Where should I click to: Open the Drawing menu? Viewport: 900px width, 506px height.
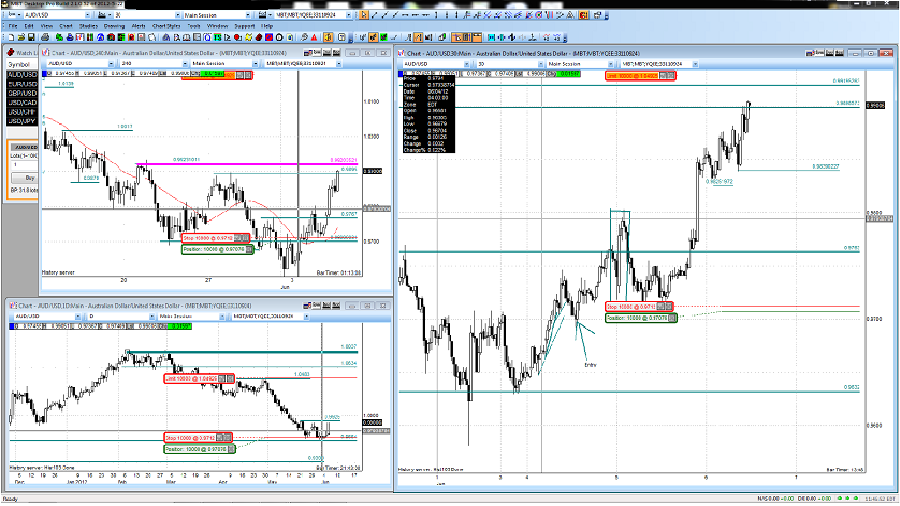113,25
